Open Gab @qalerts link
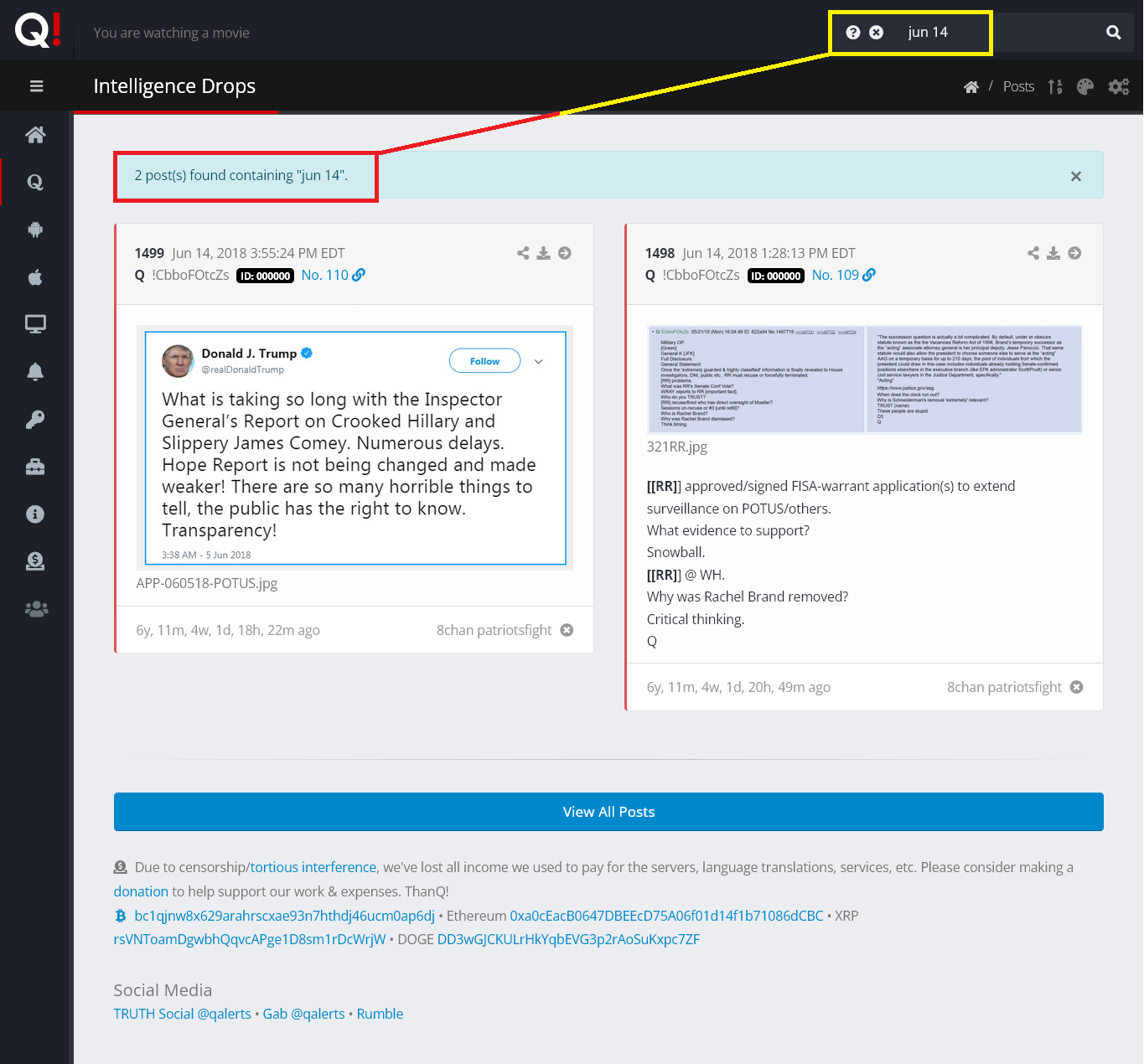The height and width of the screenshot is (1064, 1144). 304,1014
